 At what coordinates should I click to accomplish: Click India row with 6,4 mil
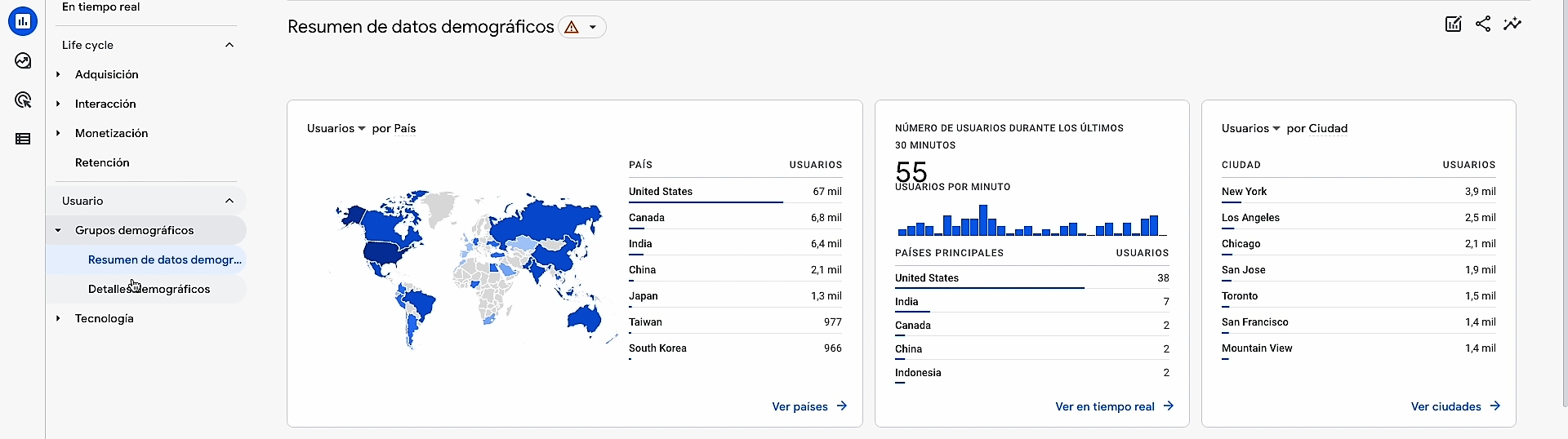click(735, 244)
